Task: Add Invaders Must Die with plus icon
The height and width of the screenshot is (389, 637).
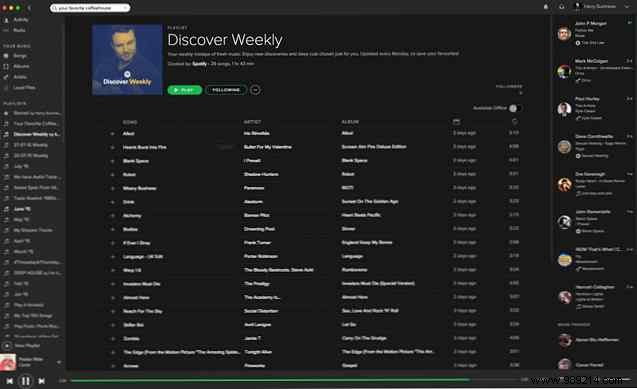Action: (x=112, y=284)
